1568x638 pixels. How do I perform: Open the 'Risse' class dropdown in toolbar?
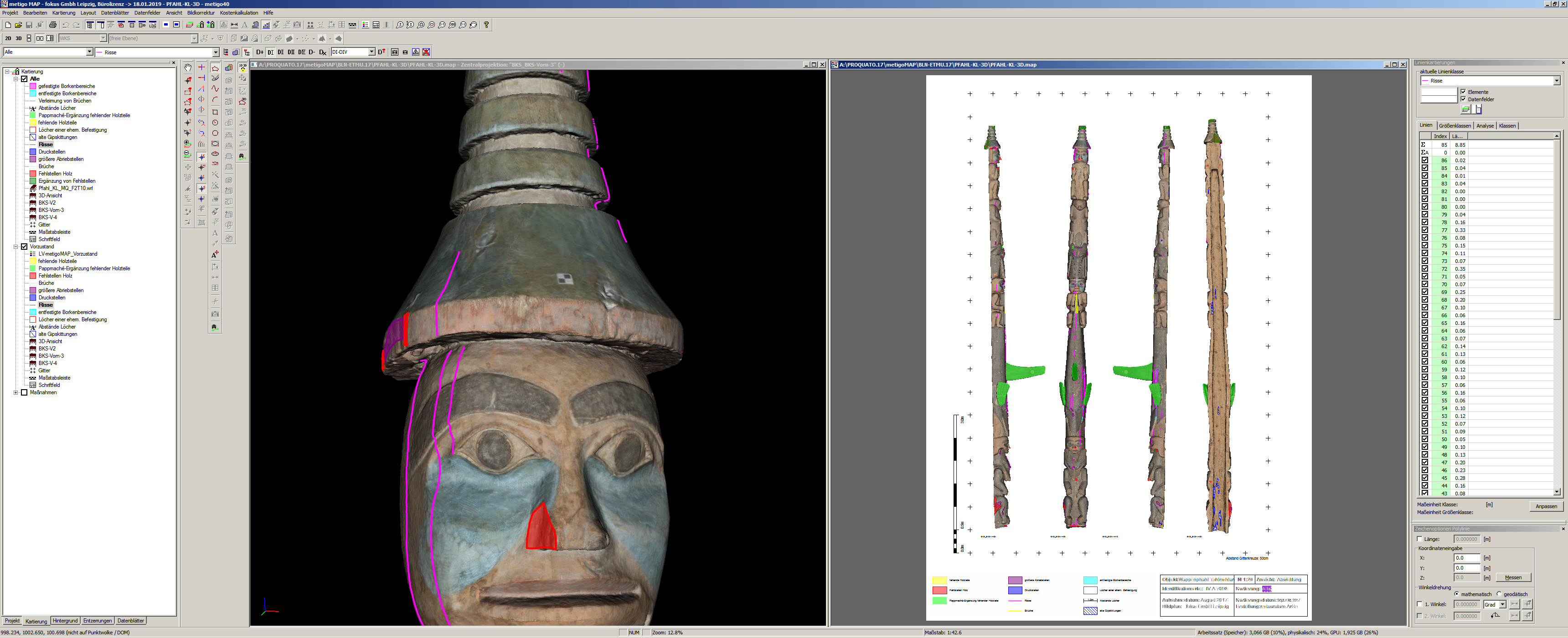tap(216, 52)
